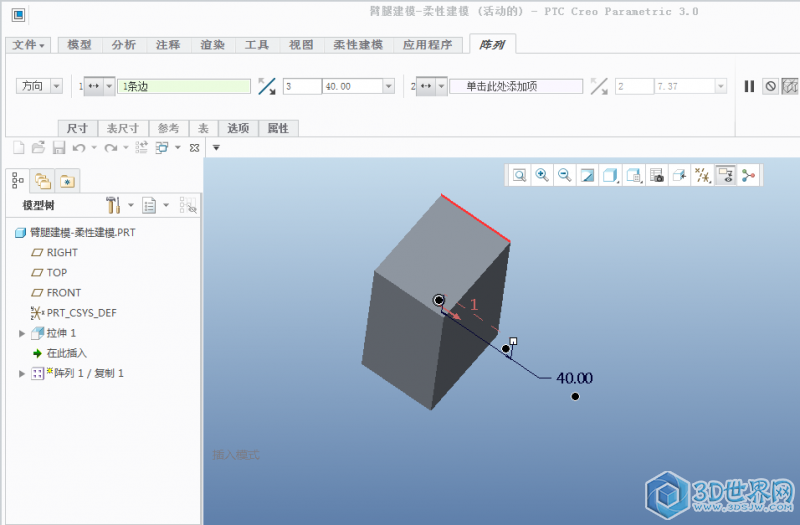Click the New file icon
Viewport: 800px width, 525px height.
point(18,148)
